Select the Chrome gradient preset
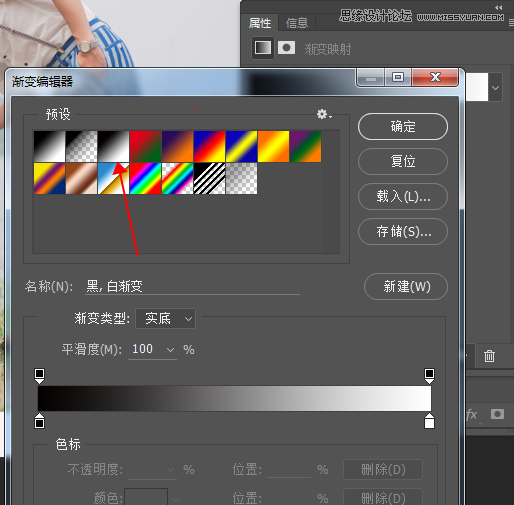514x505 pixels. pyautogui.click(x=113, y=178)
